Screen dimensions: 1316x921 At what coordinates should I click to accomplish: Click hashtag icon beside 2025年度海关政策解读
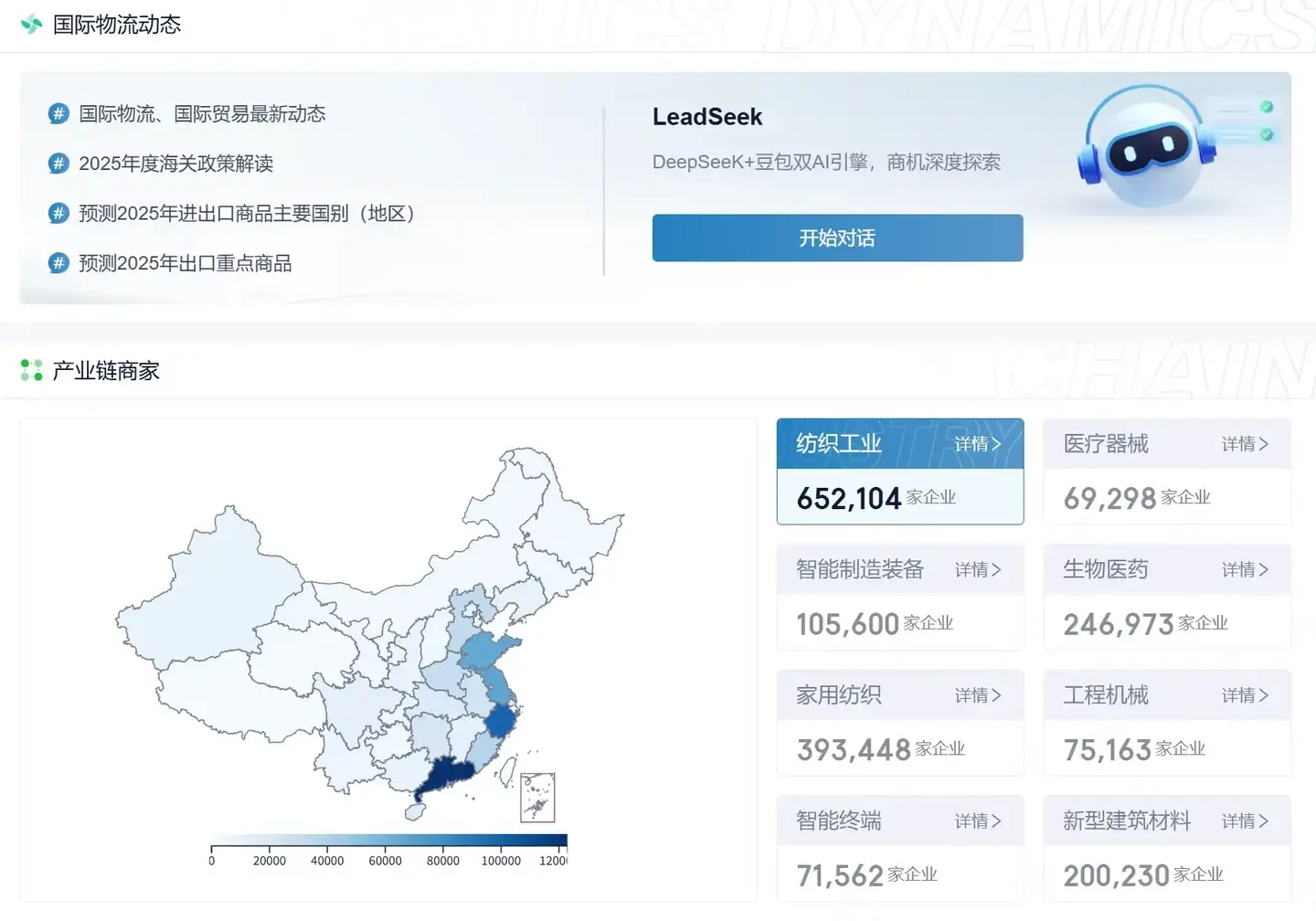[x=58, y=164]
